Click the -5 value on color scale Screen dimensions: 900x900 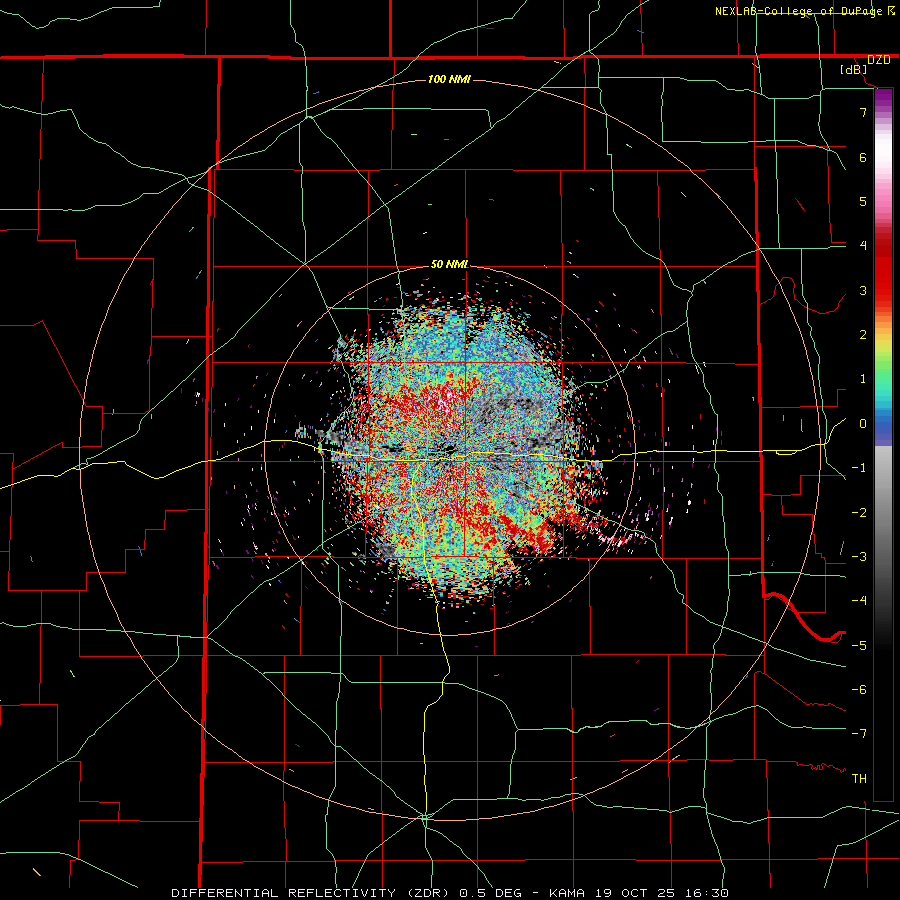tap(859, 645)
